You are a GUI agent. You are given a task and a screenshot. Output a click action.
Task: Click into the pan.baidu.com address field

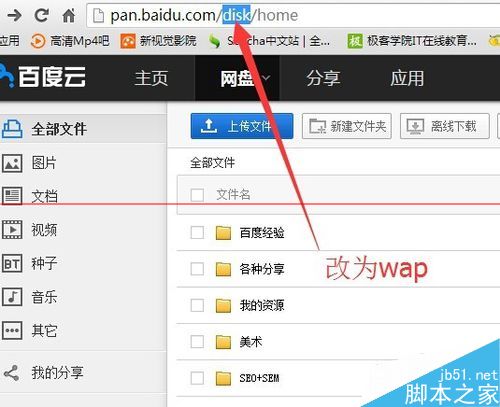(x=293, y=15)
